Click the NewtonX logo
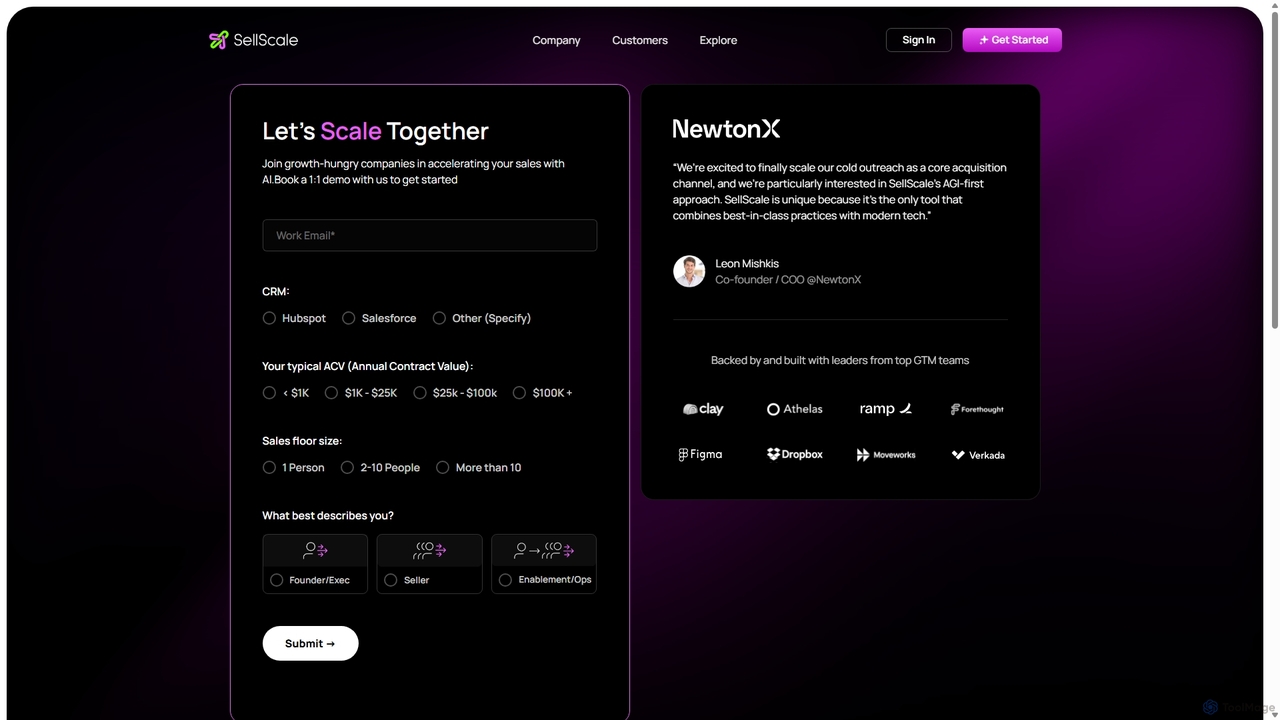This screenshot has height=720, width=1280. click(x=726, y=128)
